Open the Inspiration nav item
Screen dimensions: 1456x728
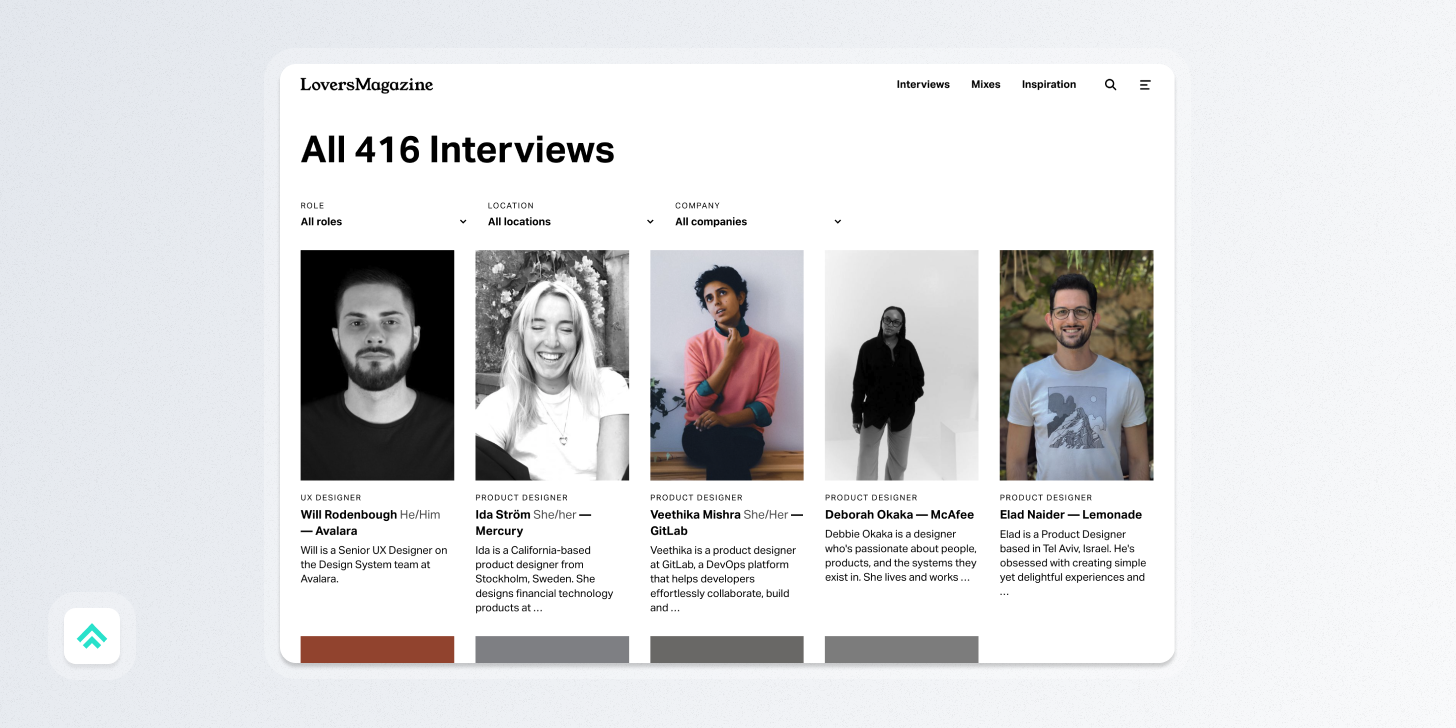click(1049, 85)
